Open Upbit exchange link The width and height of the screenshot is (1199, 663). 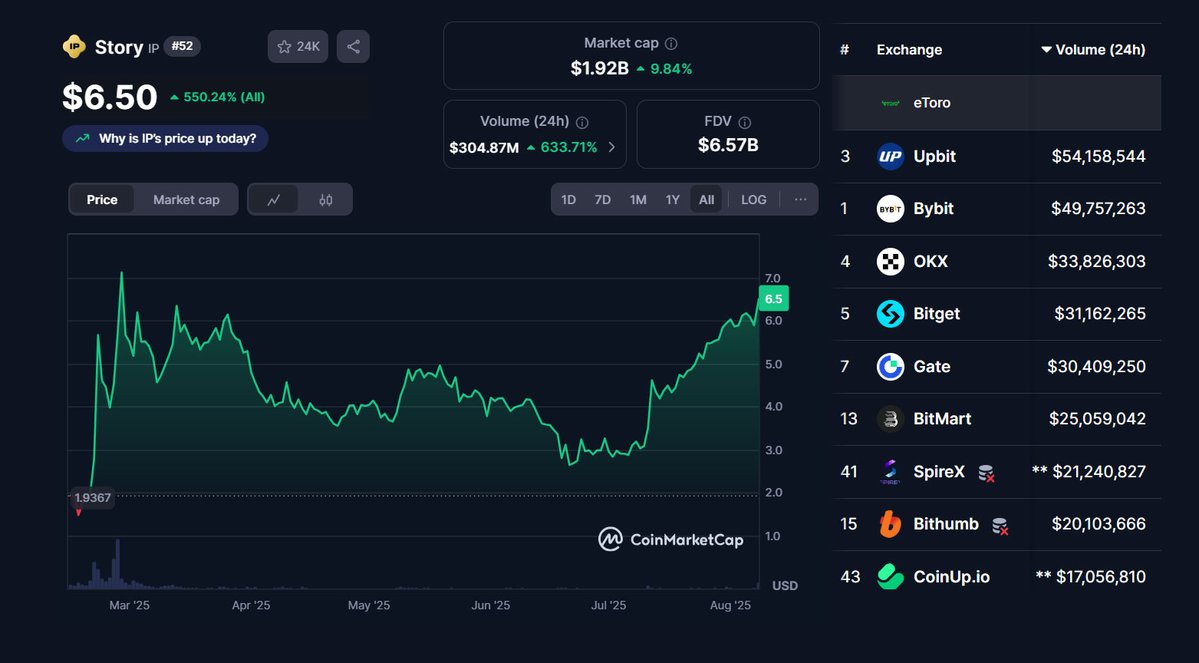pyautogui.click(x=934, y=157)
